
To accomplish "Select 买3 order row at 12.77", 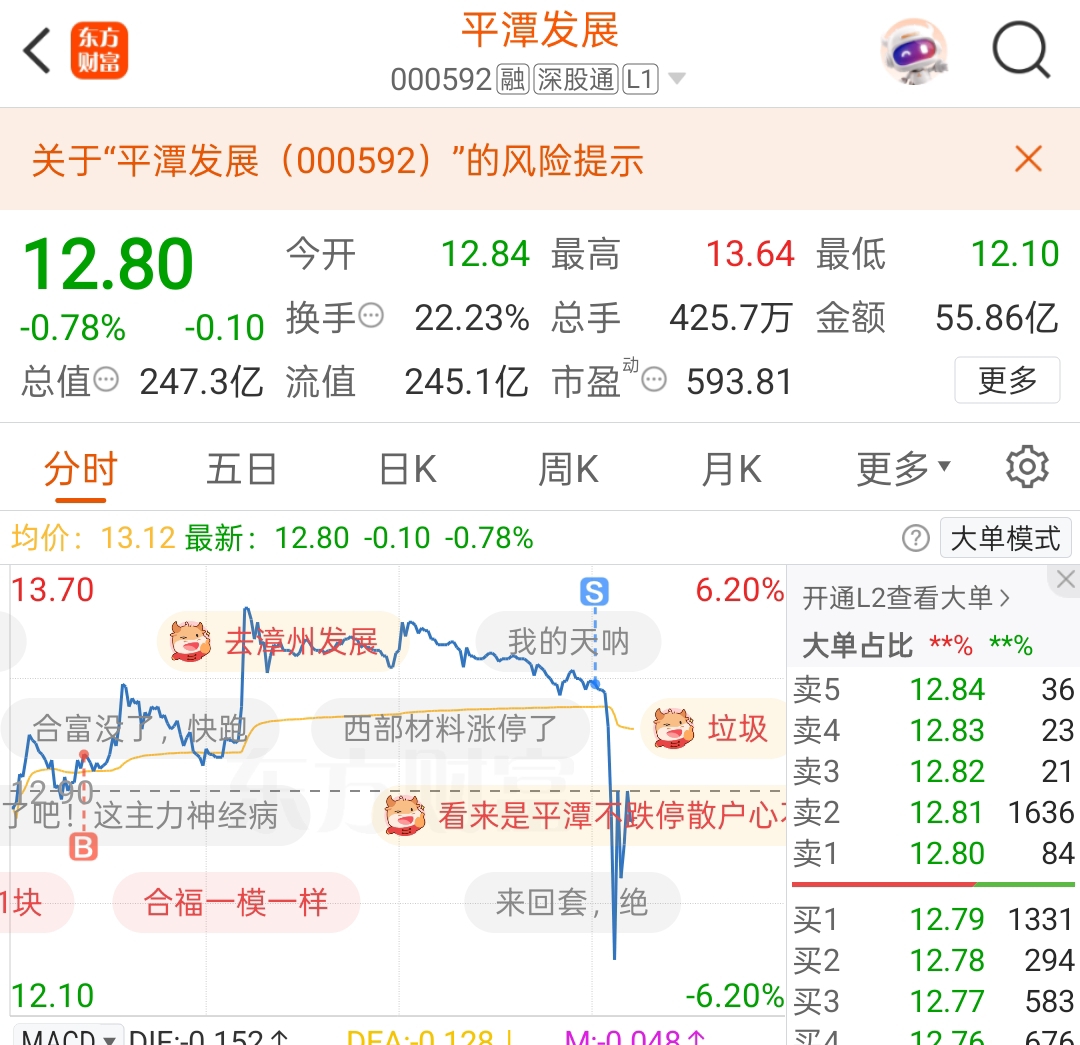I will tap(933, 1002).
